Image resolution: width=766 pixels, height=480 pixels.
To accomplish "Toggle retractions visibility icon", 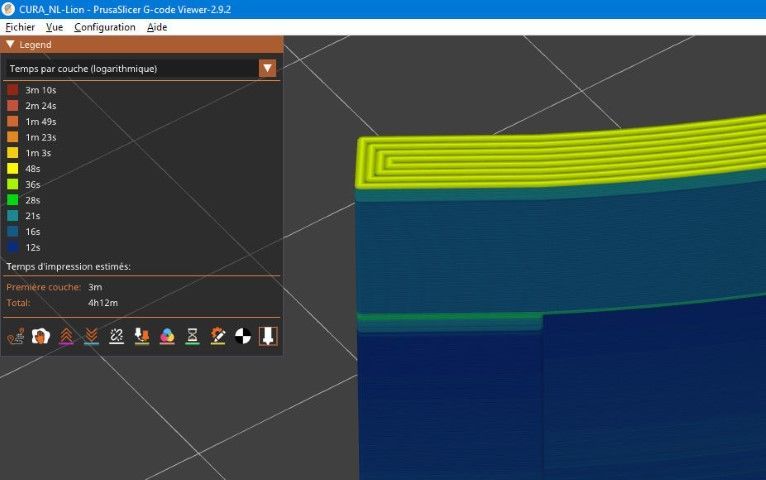I will tap(66, 336).
